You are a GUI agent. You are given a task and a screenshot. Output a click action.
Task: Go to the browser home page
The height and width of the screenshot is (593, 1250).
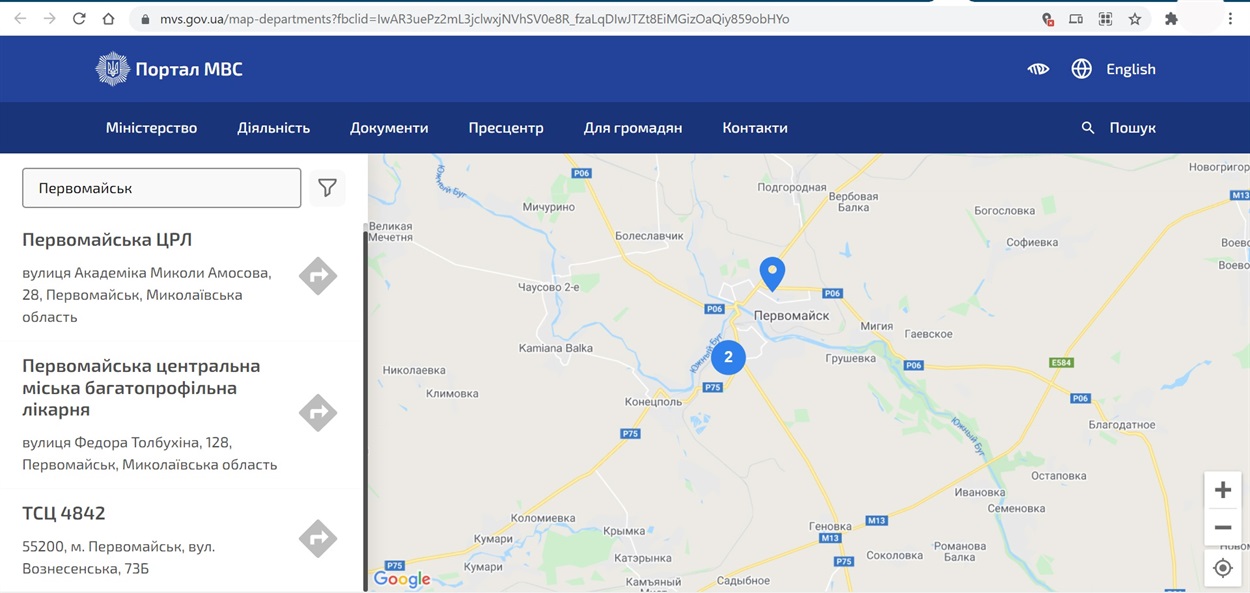point(108,19)
